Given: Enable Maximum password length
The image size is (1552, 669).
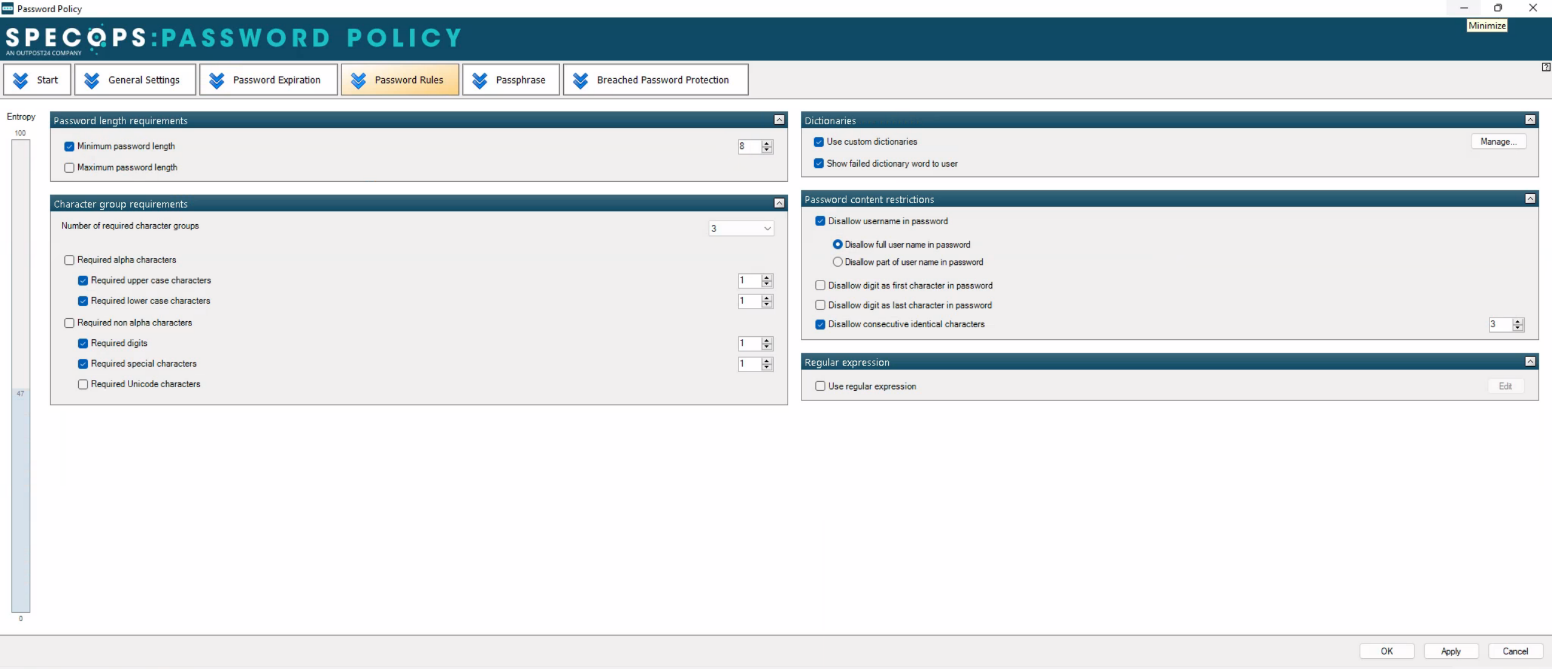Looking at the screenshot, I should (69, 167).
